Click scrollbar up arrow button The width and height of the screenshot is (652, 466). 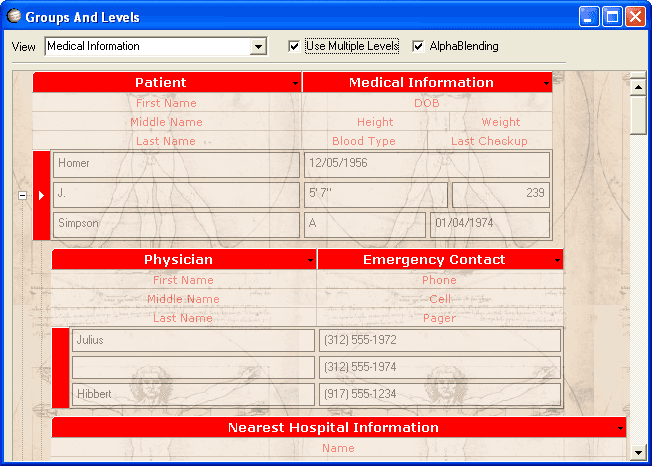tap(638, 87)
